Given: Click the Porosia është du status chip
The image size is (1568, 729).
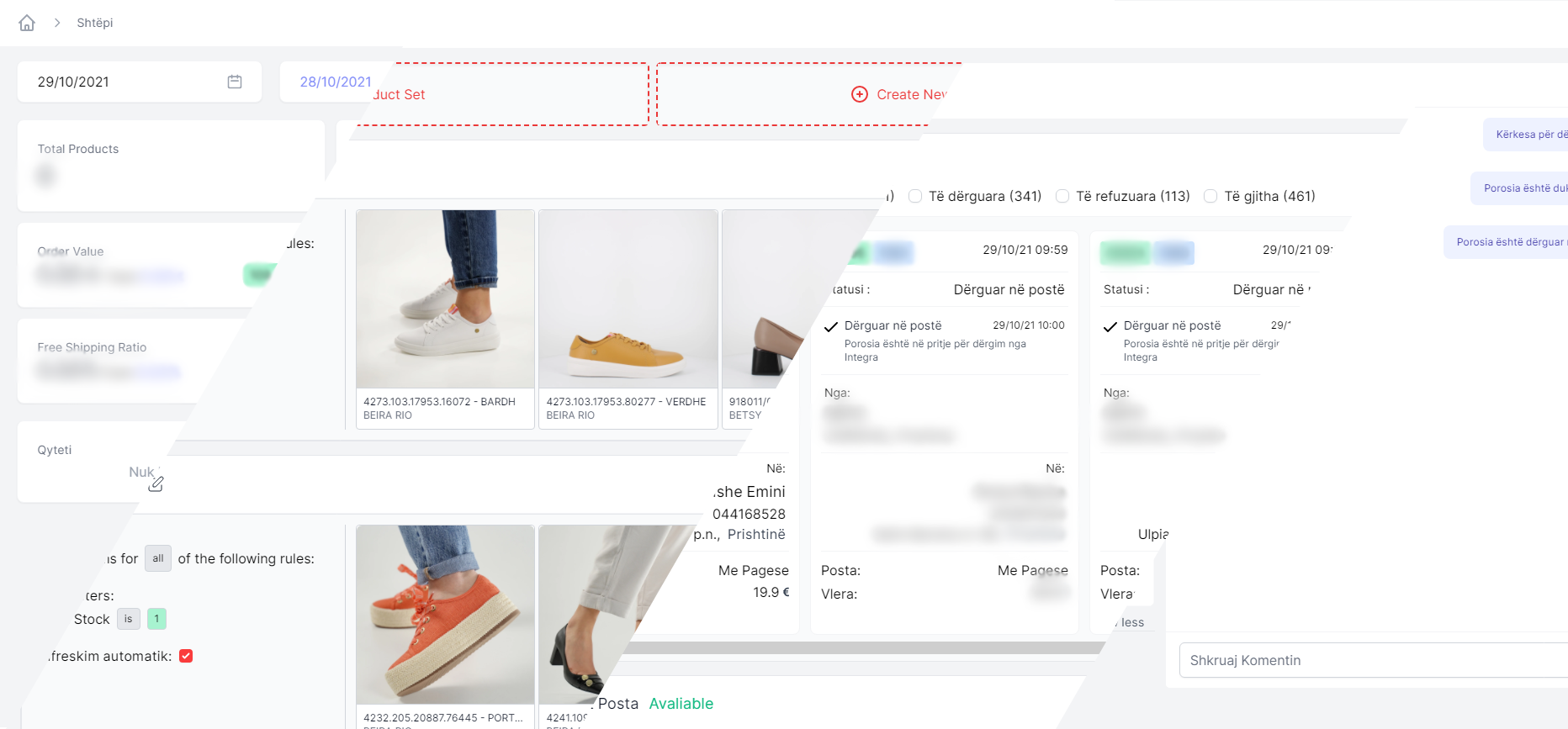Looking at the screenshot, I should (1519, 188).
